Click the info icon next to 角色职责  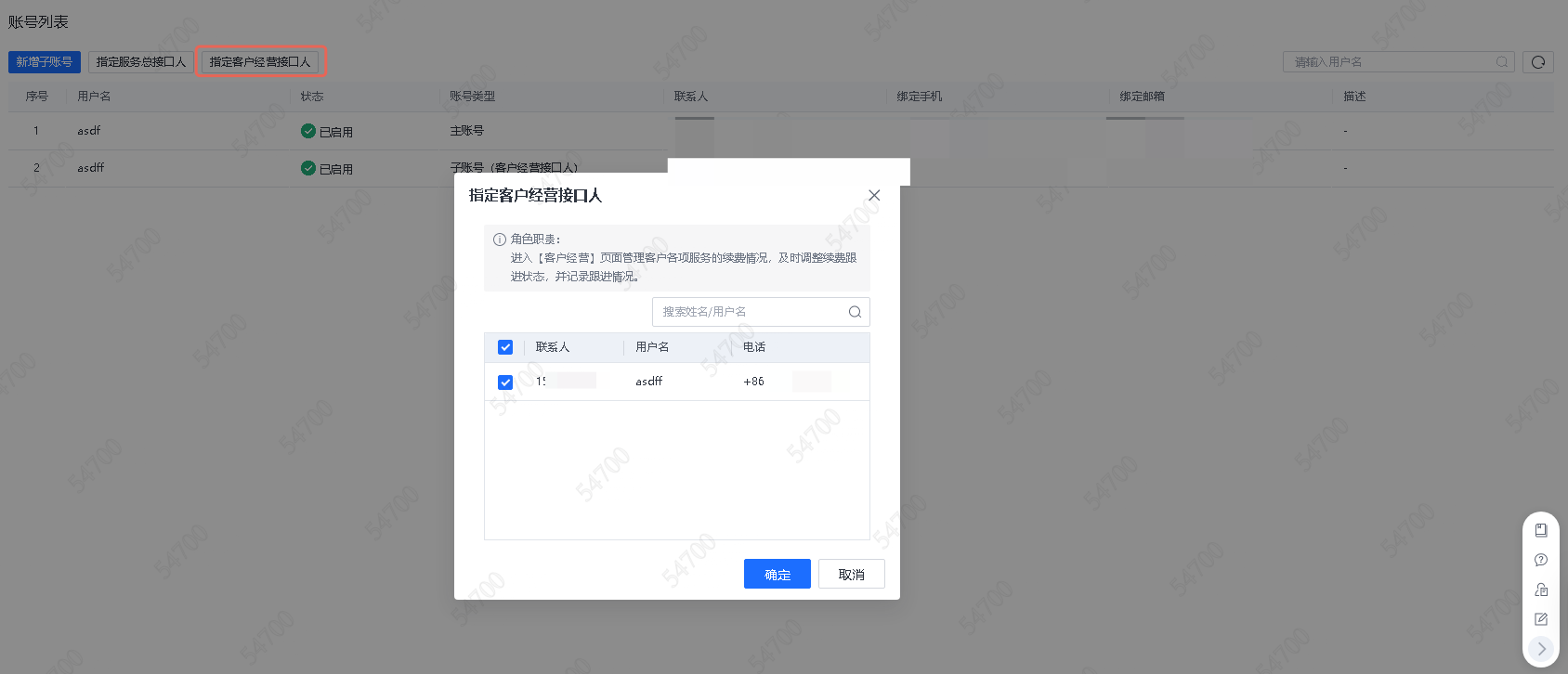(500, 240)
